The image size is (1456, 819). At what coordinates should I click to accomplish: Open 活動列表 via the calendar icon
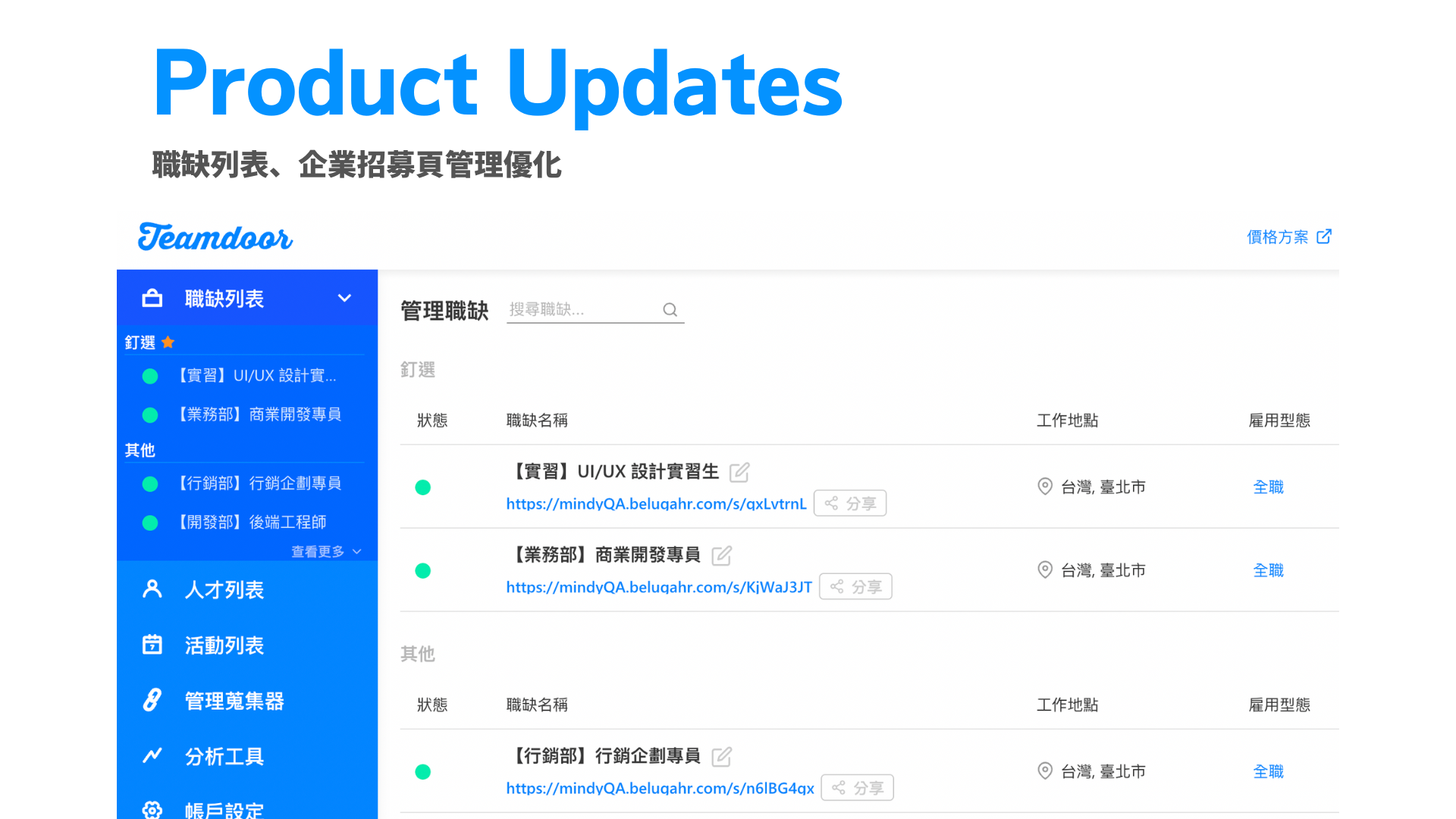pyautogui.click(x=152, y=645)
